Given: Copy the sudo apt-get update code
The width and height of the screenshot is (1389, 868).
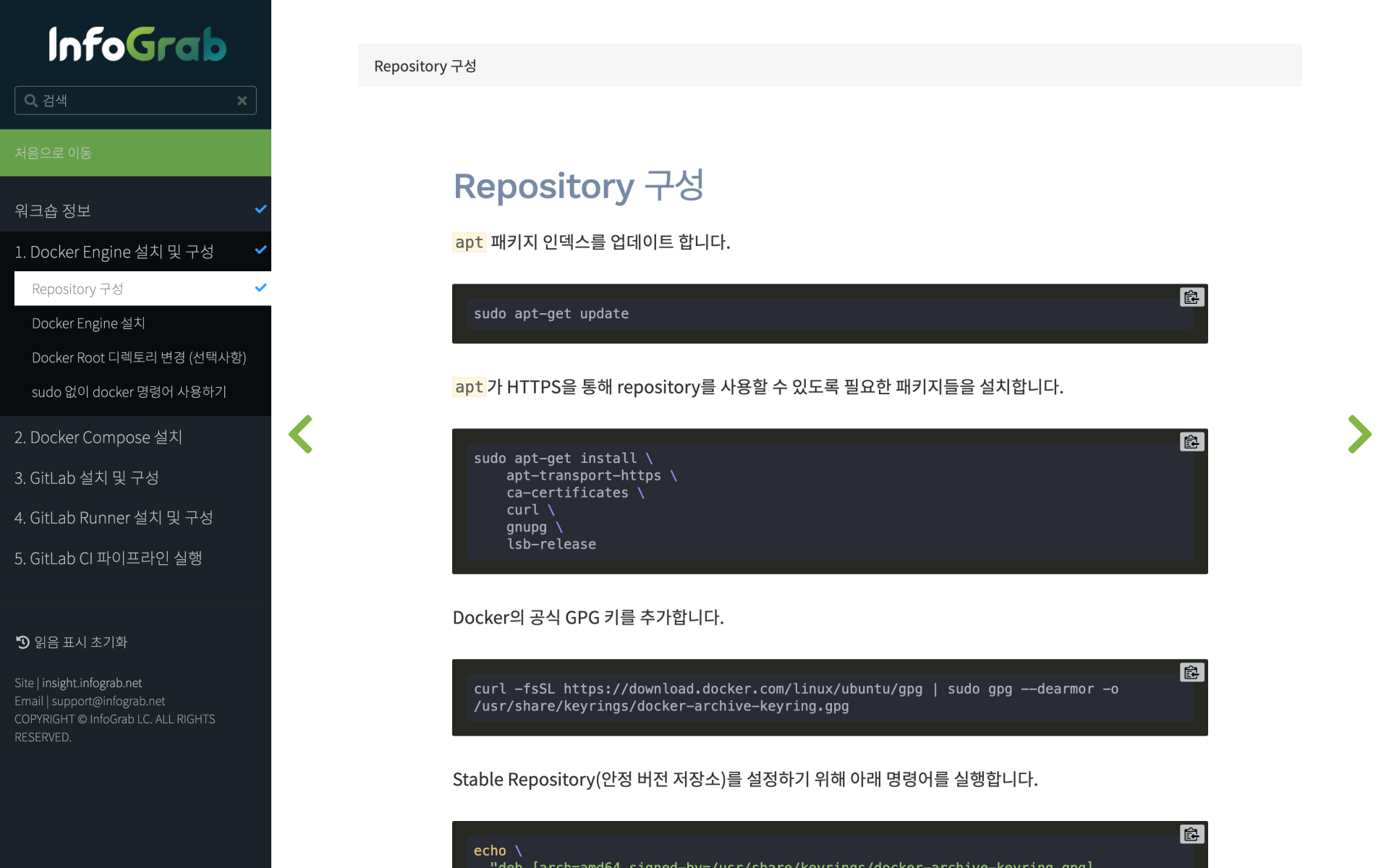Looking at the screenshot, I should [1192, 297].
